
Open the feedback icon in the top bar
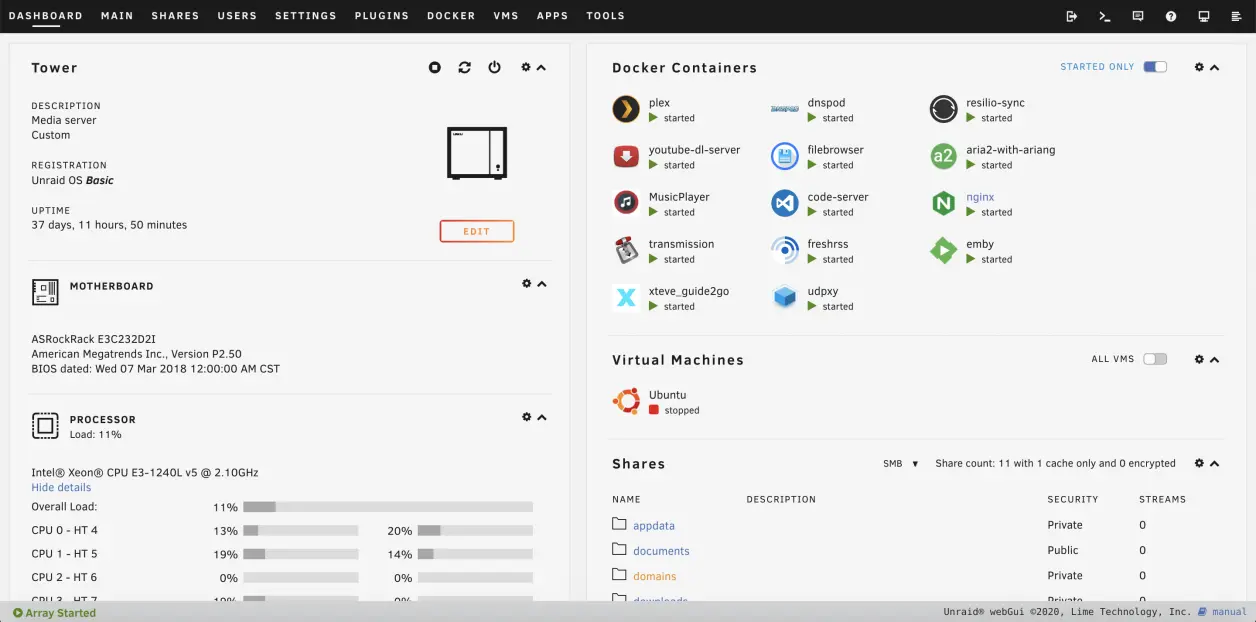coord(1138,16)
